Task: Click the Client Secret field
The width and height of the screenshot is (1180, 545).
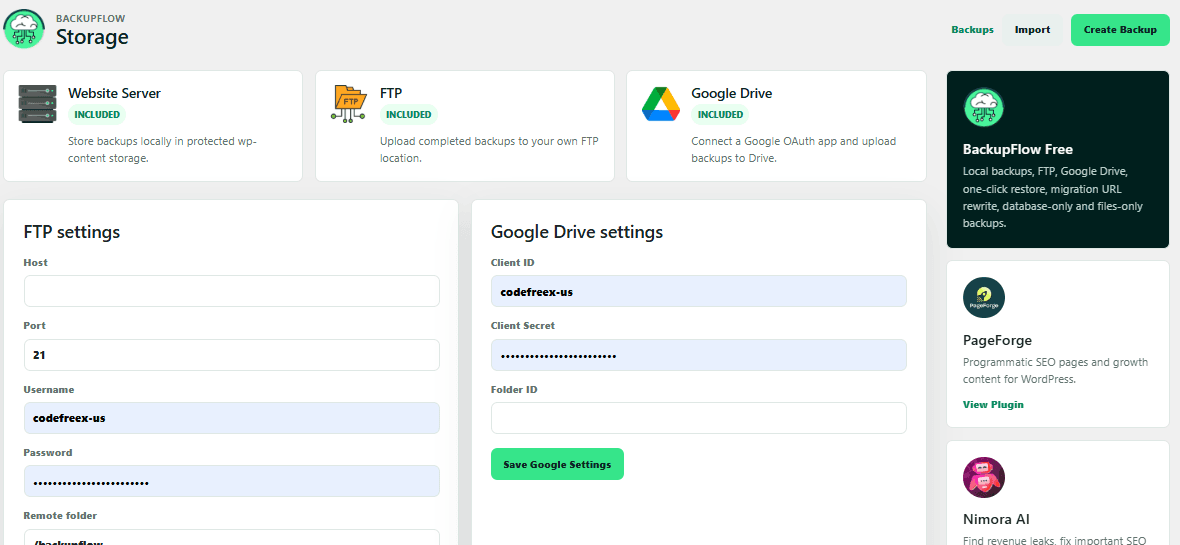Action: tap(699, 355)
